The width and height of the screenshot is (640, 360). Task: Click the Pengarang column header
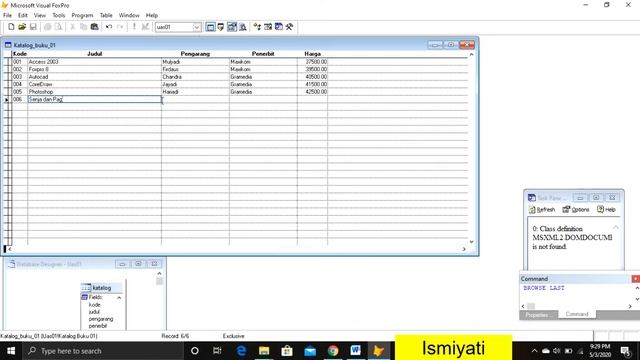(x=195, y=54)
